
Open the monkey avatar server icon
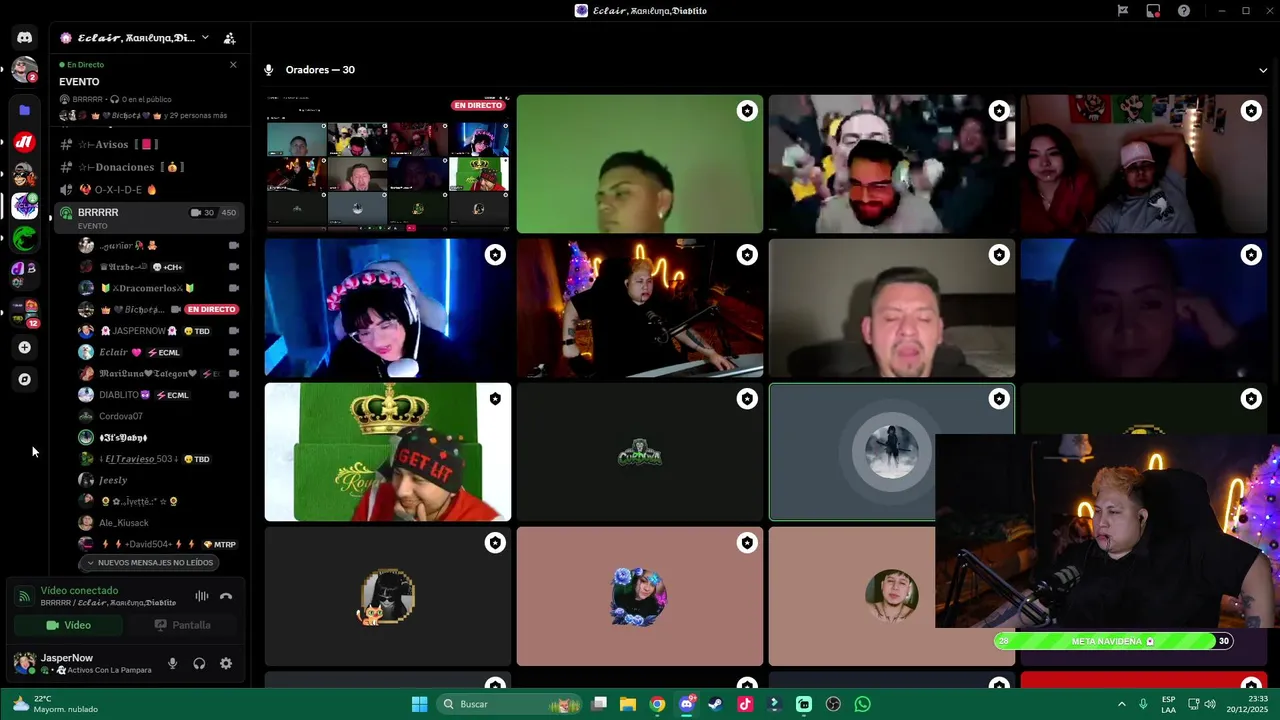coord(24,174)
